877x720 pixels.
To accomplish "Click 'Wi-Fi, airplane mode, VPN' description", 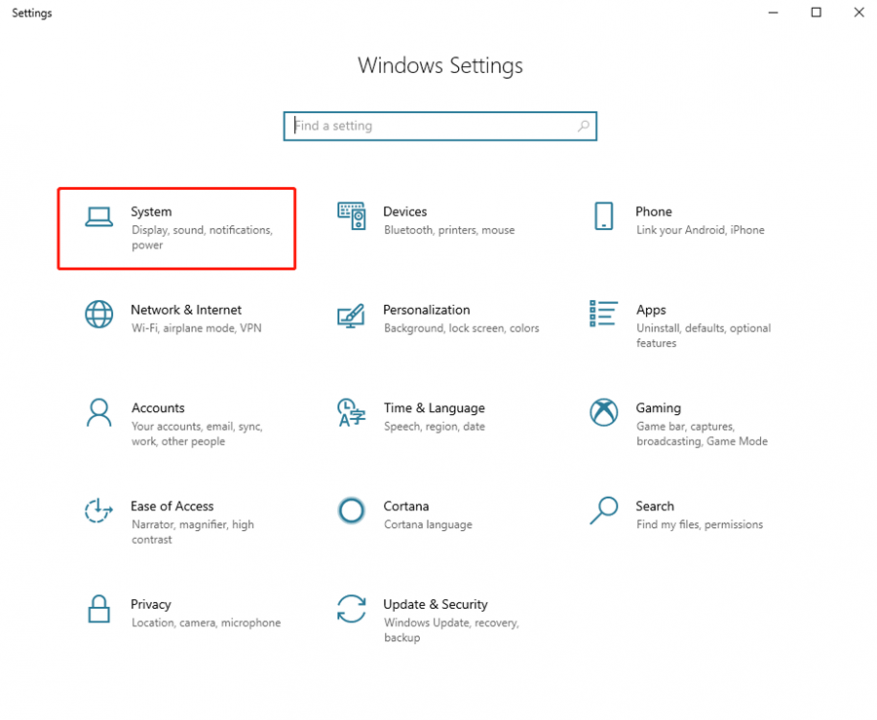I will pos(196,328).
